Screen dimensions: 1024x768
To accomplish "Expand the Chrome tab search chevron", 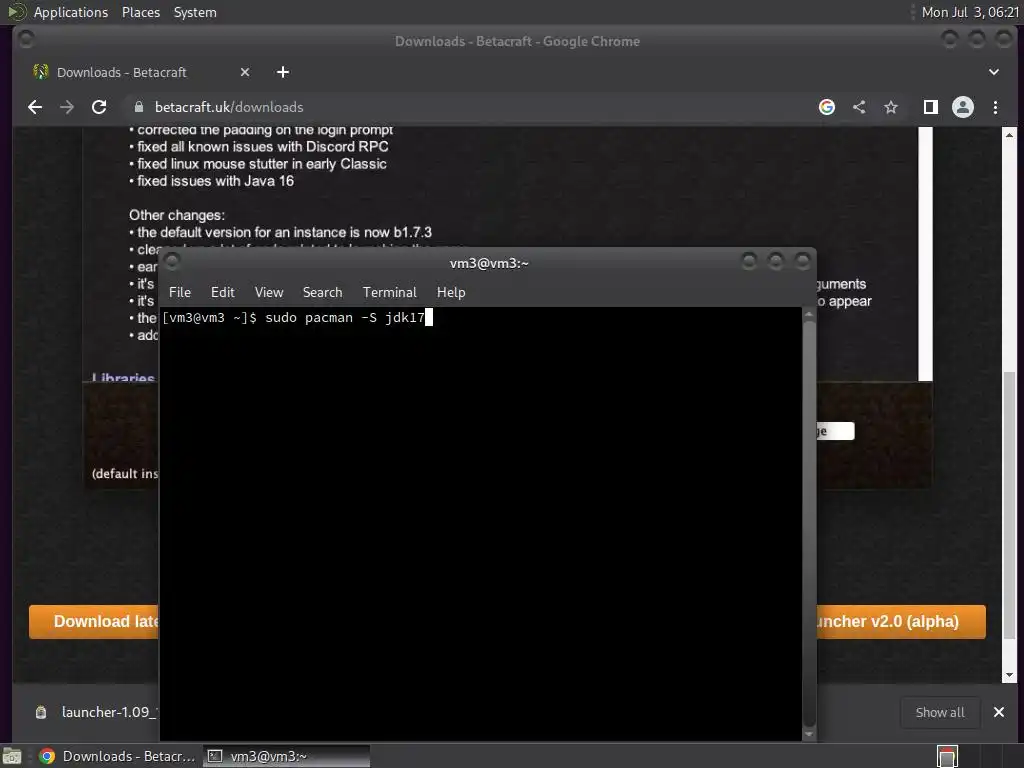I will [993, 72].
